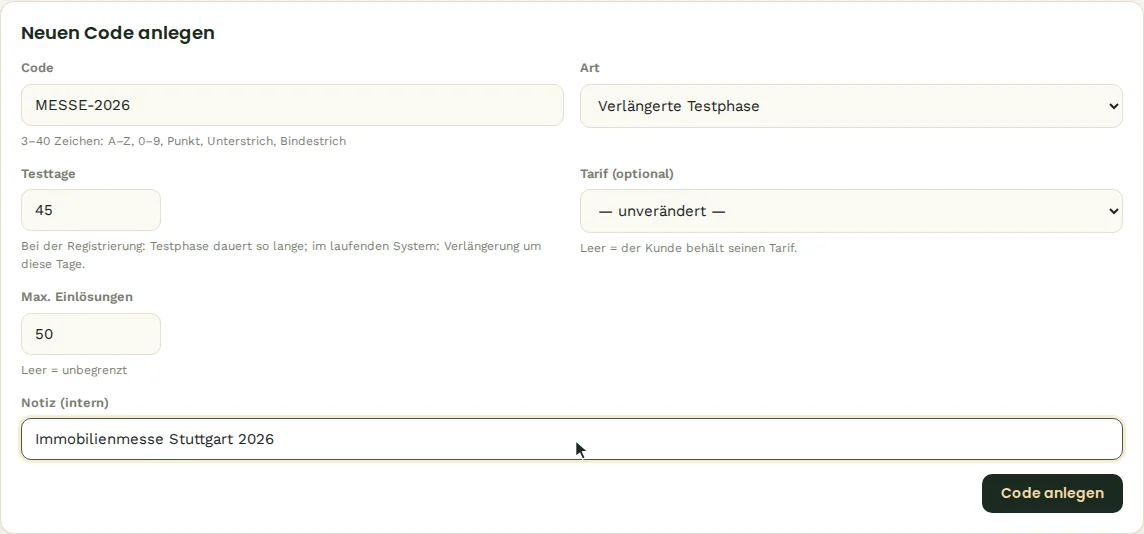Click the Code anlegen button
Viewport: 1144px width, 534px height.
[1052, 493]
